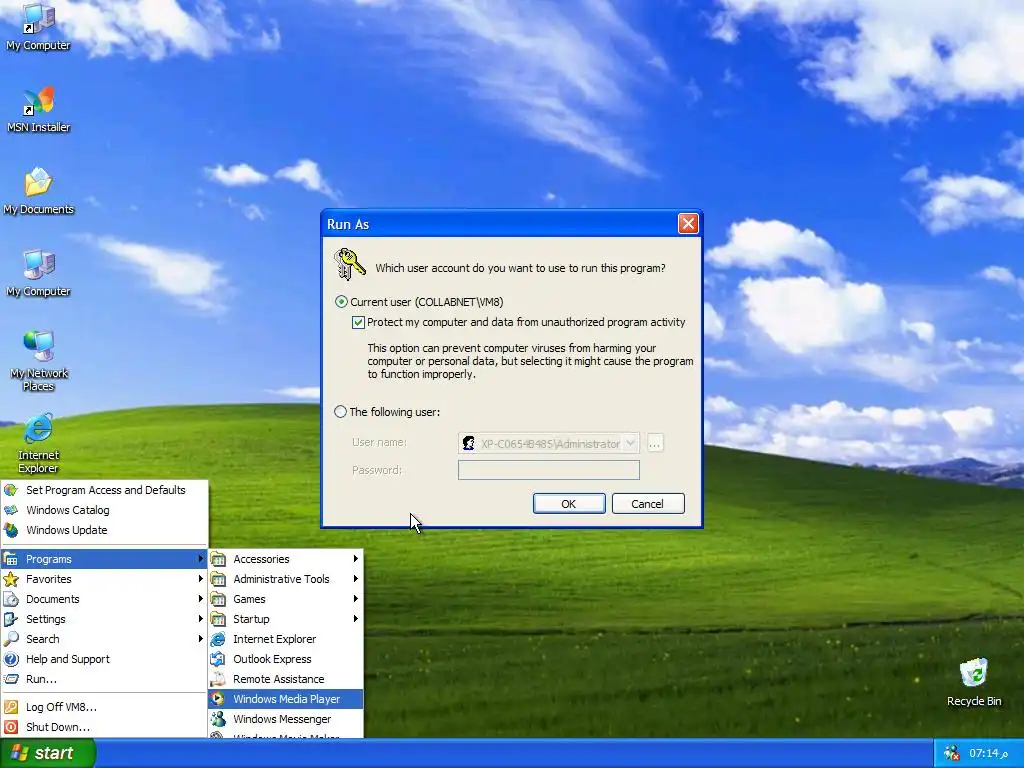Click the Windows Messenger icon in Programs menu
Image resolution: width=1024 pixels, height=768 pixels.
coord(218,719)
